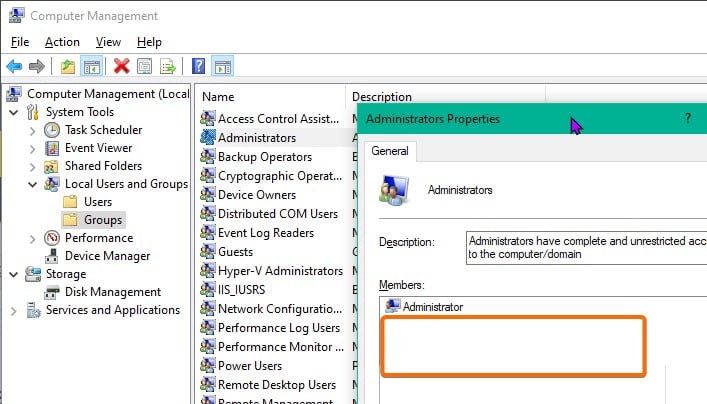Click the Device Manager icon

pos(51,256)
